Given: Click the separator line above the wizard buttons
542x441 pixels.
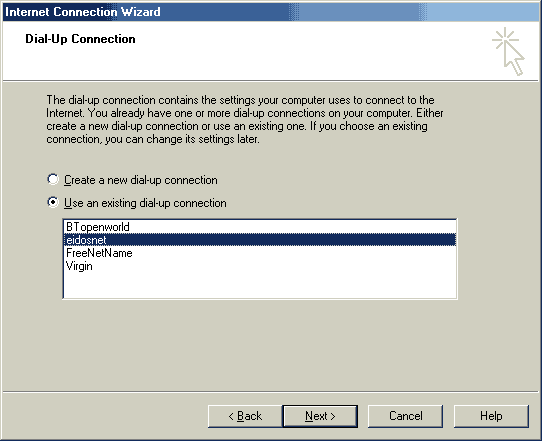Looking at the screenshot, I should [x=270, y=392].
